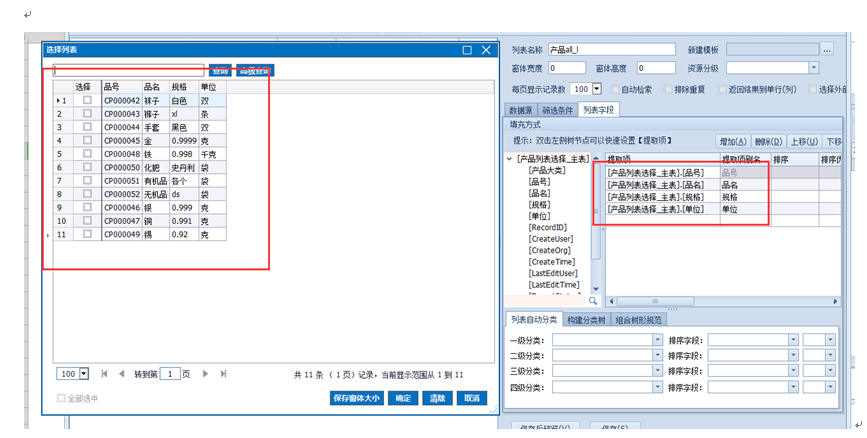Tick the checkbox for row CP000050
The height and width of the screenshot is (438, 867).
tap(87, 167)
